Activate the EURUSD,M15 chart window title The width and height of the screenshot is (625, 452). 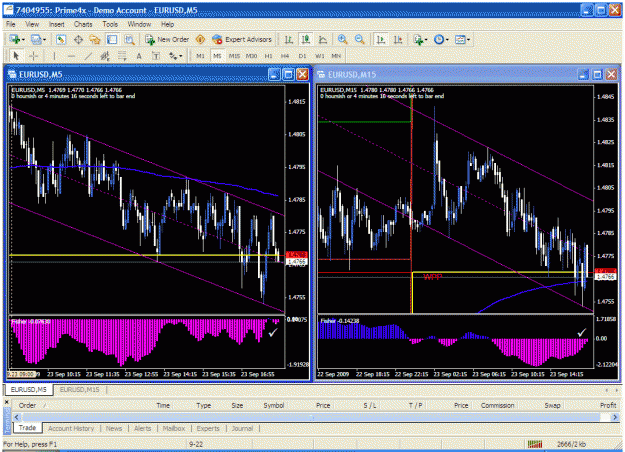pos(352,75)
